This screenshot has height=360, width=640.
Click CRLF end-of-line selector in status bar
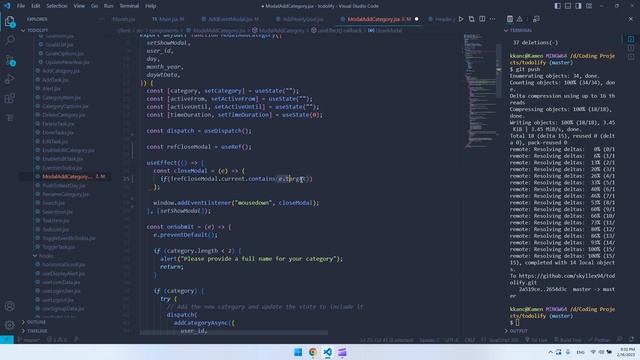point(470,340)
